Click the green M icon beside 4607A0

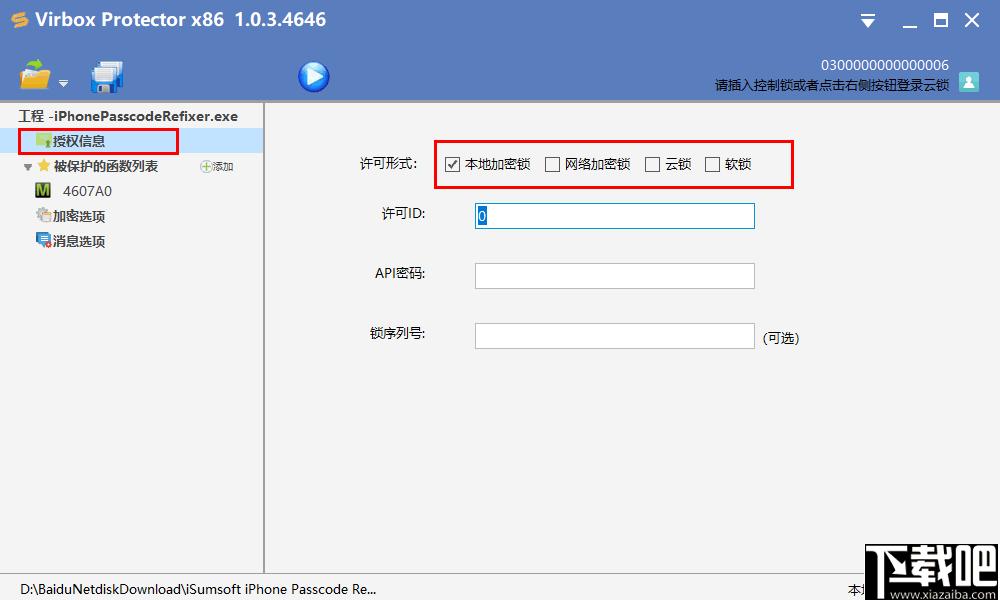tap(43, 190)
